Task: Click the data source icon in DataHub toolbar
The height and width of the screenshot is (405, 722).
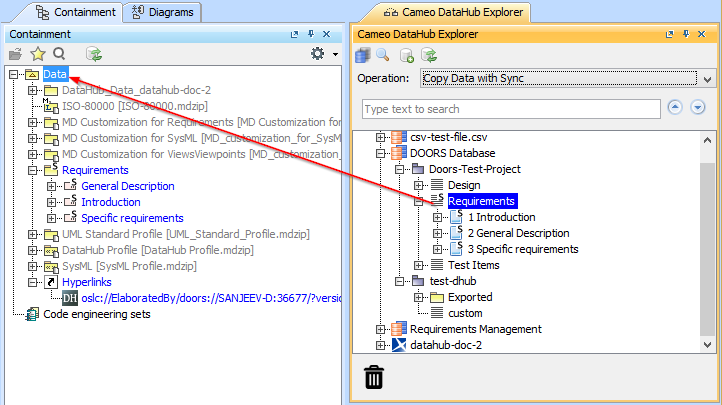Action: tap(363, 56)
